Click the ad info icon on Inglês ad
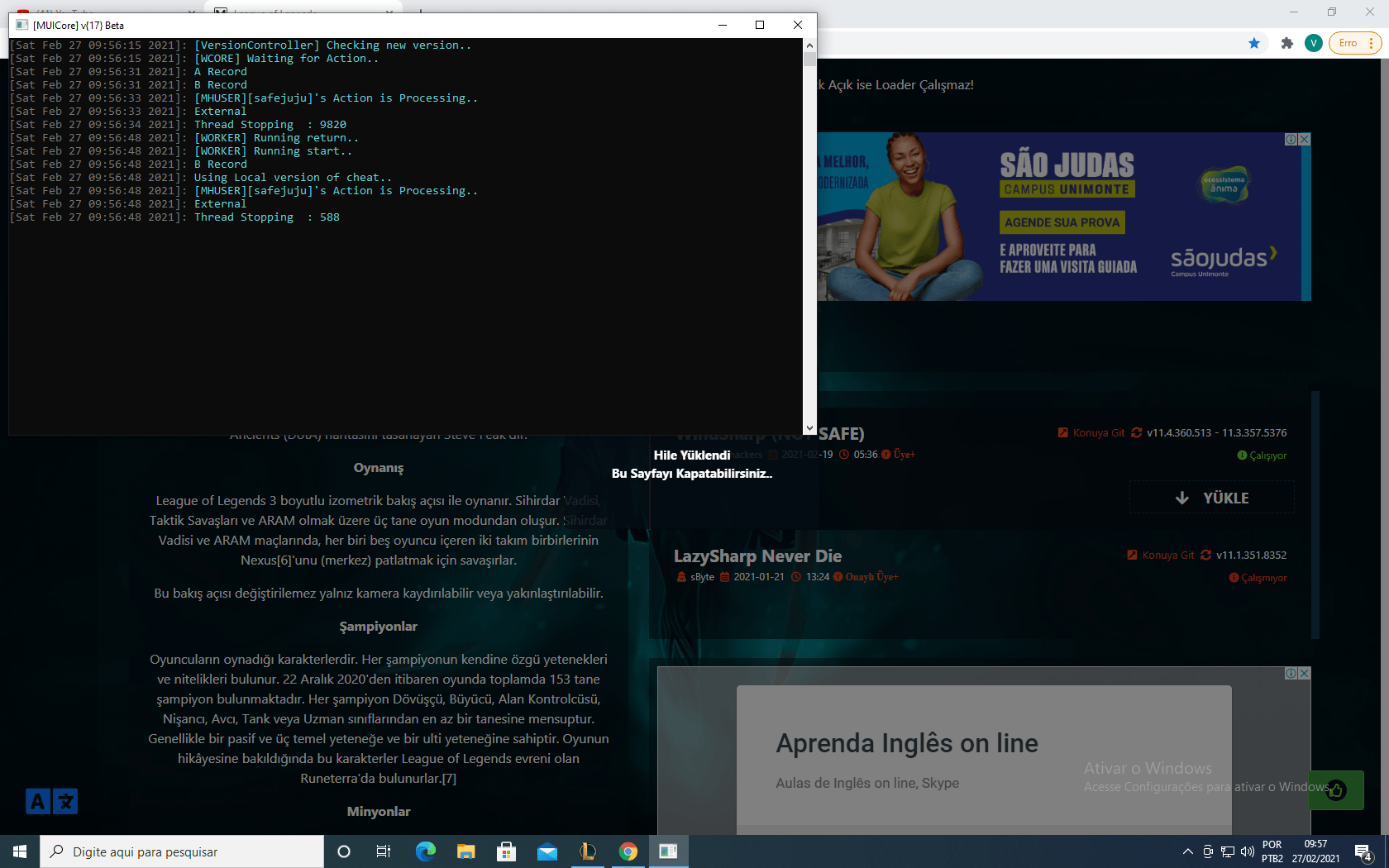 click(1291, 674)
